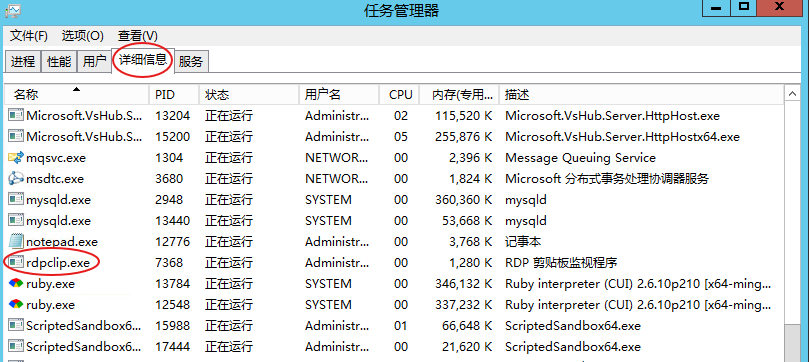Viewport: 809px width, 362px height.
Task: Click icon of ScriptedSandbox6... PID 15988
Action: pyautogui.click(x=16, y=326)
